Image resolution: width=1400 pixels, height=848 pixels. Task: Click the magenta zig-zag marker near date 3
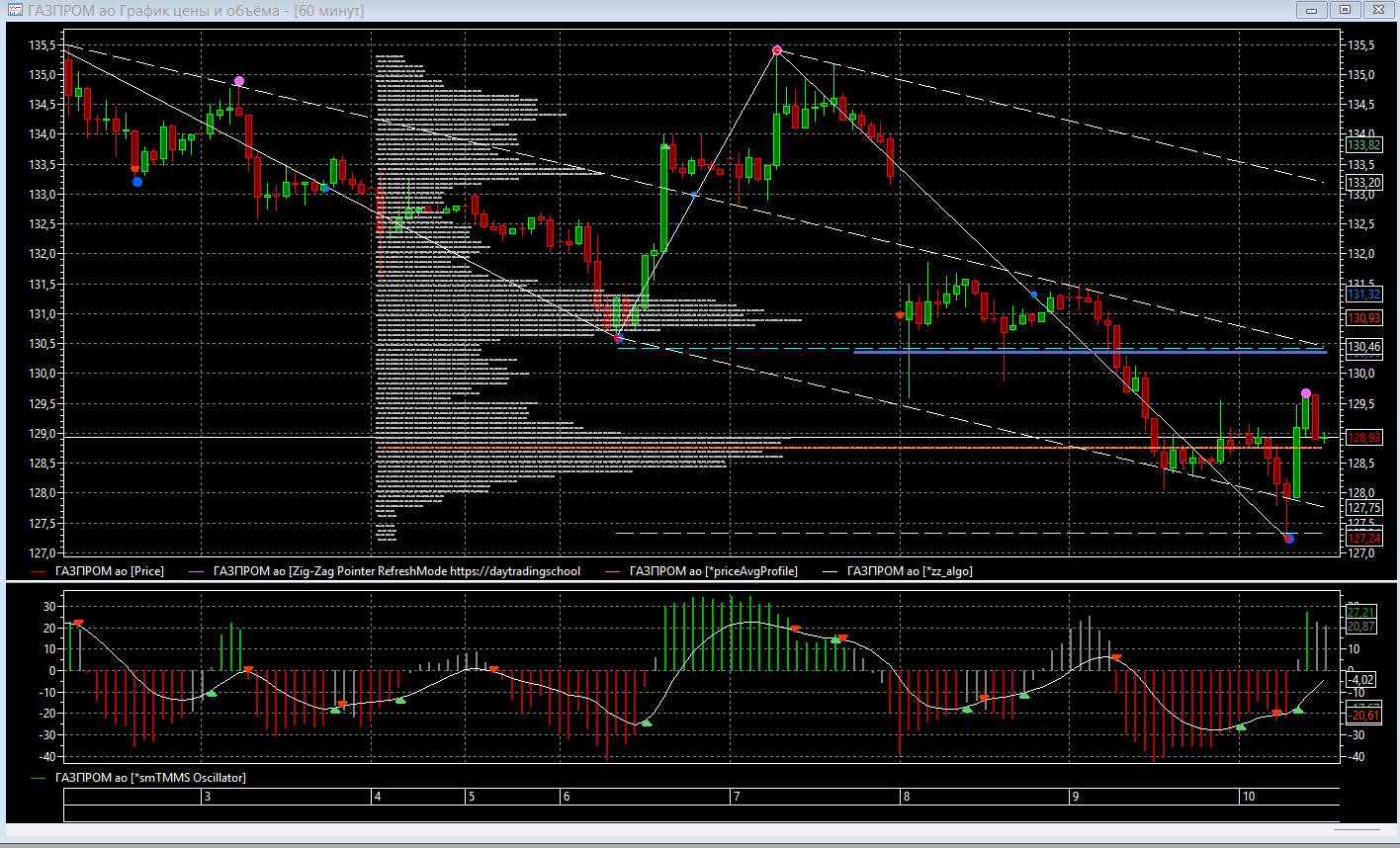(x=239, y=81)
